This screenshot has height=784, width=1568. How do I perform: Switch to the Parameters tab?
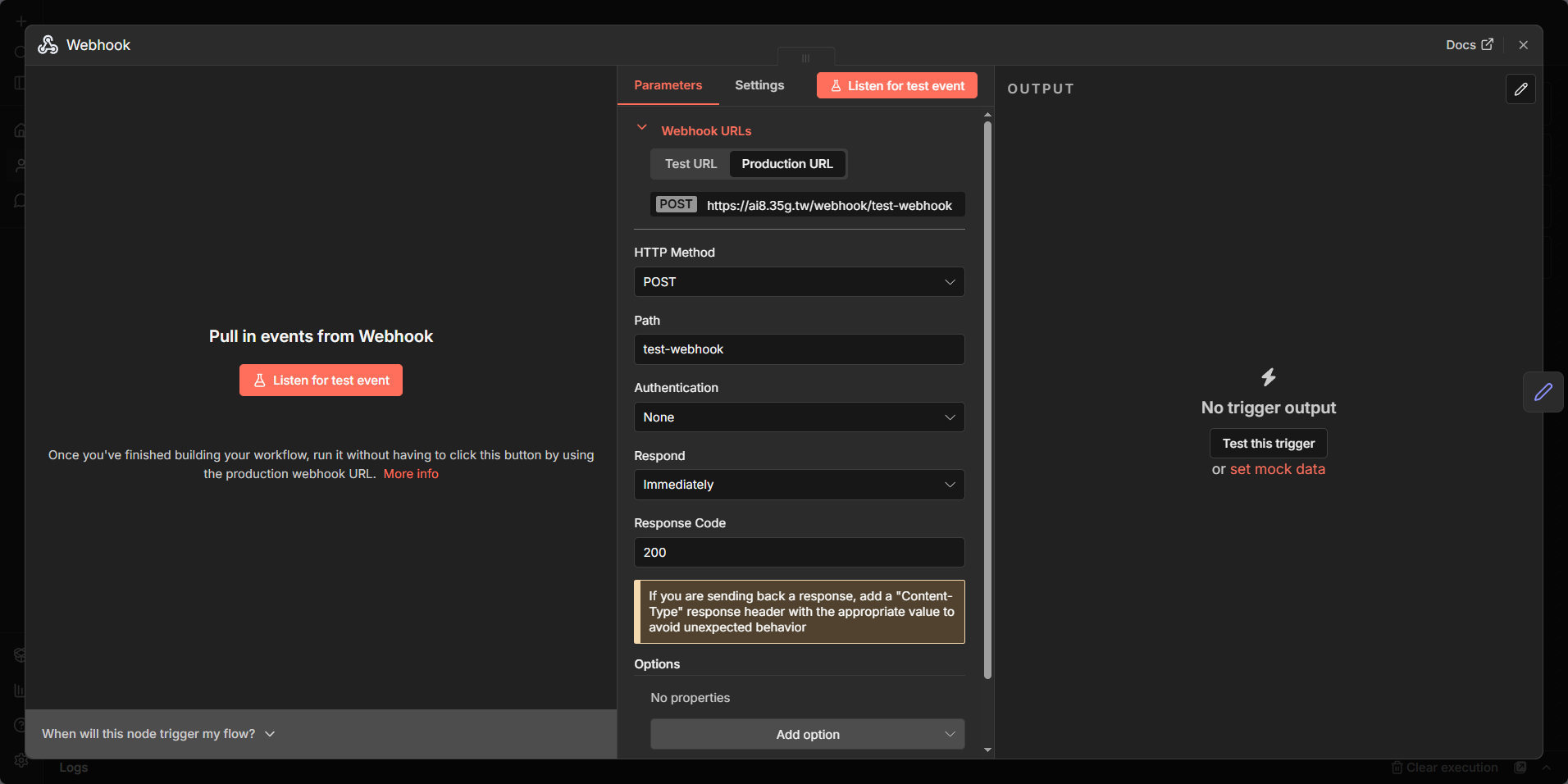668,85
